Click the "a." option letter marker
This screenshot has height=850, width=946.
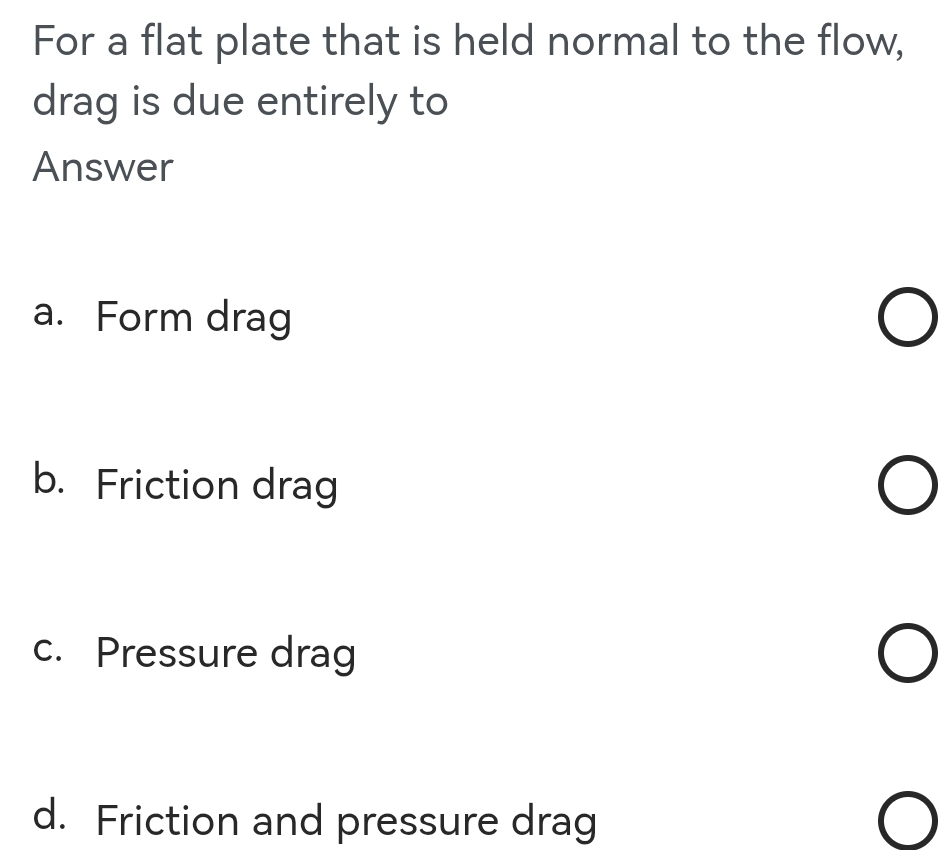tap(49, 314)
